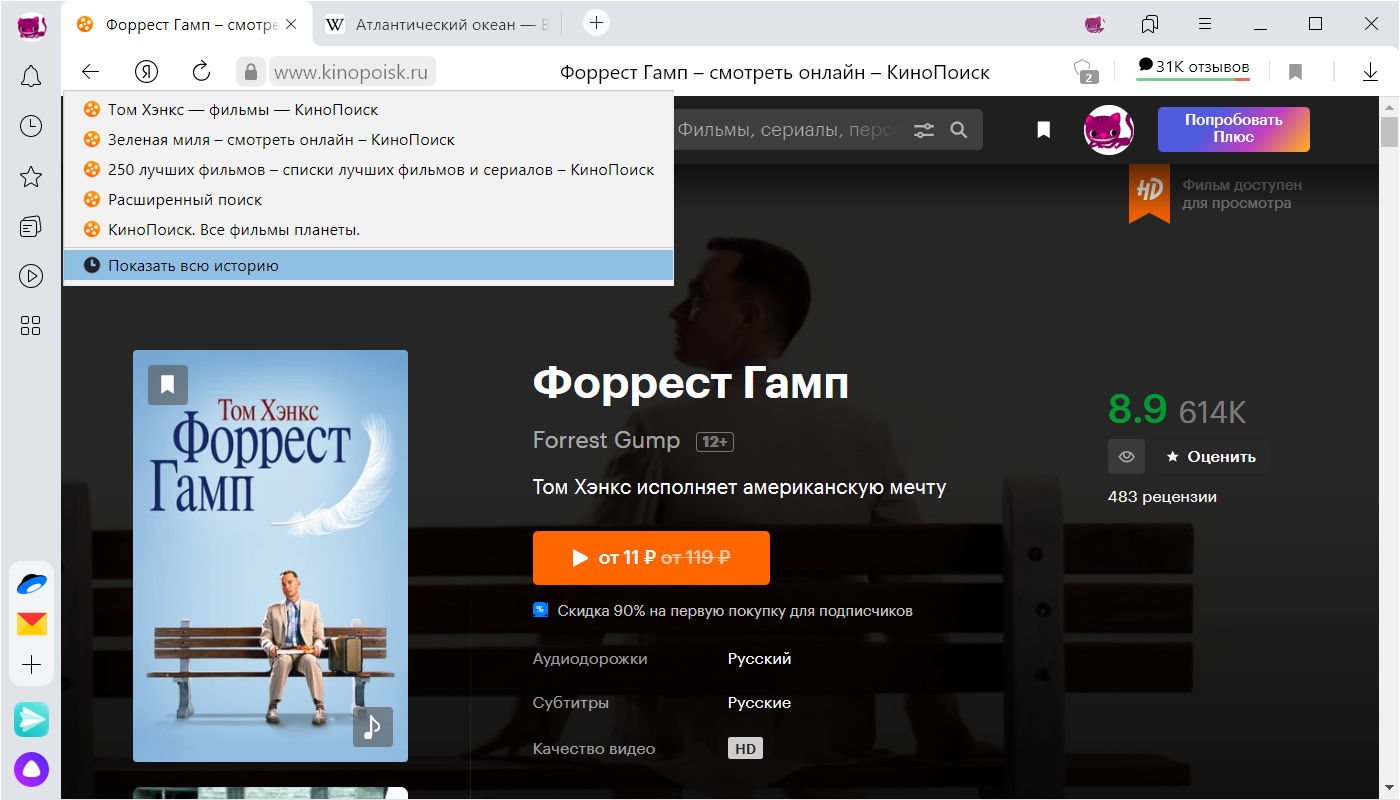Open Yandex Disk icon in sidebar
This screenshot has width=1400, height=800.
pyautogui.click(x=32, y=582)
